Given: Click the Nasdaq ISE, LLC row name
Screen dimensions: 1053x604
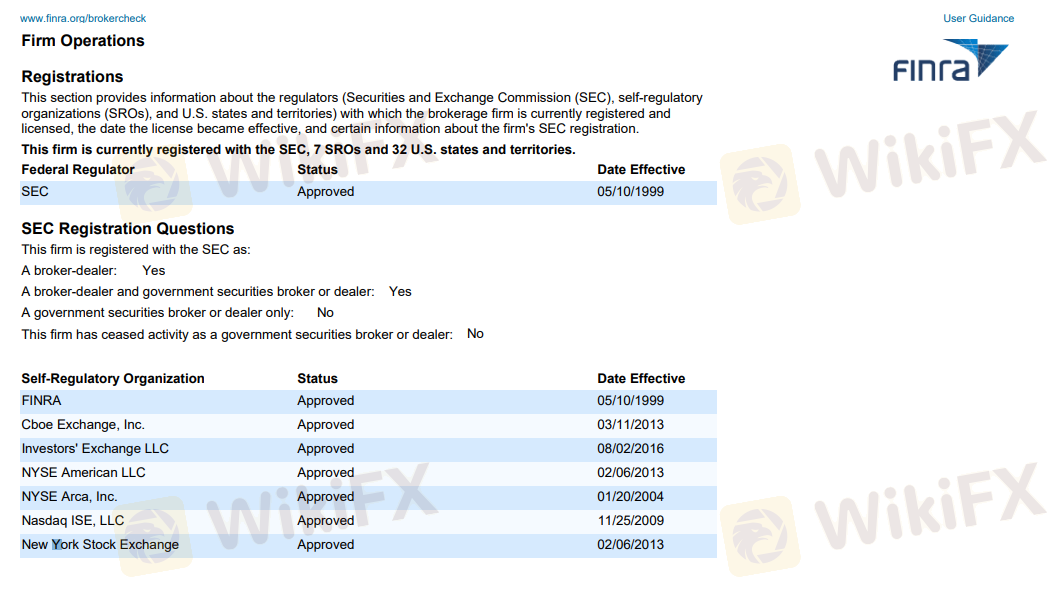Looking at the screenshot, I should (x=73, y=521).
